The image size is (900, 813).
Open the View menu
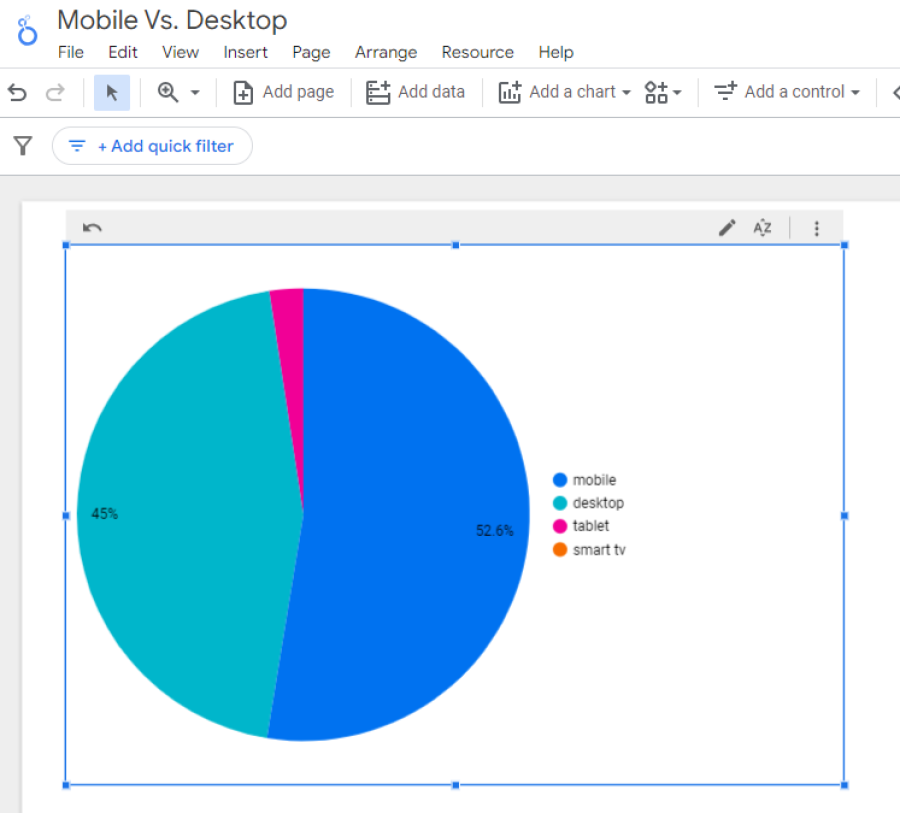click(x=180, y=52)
